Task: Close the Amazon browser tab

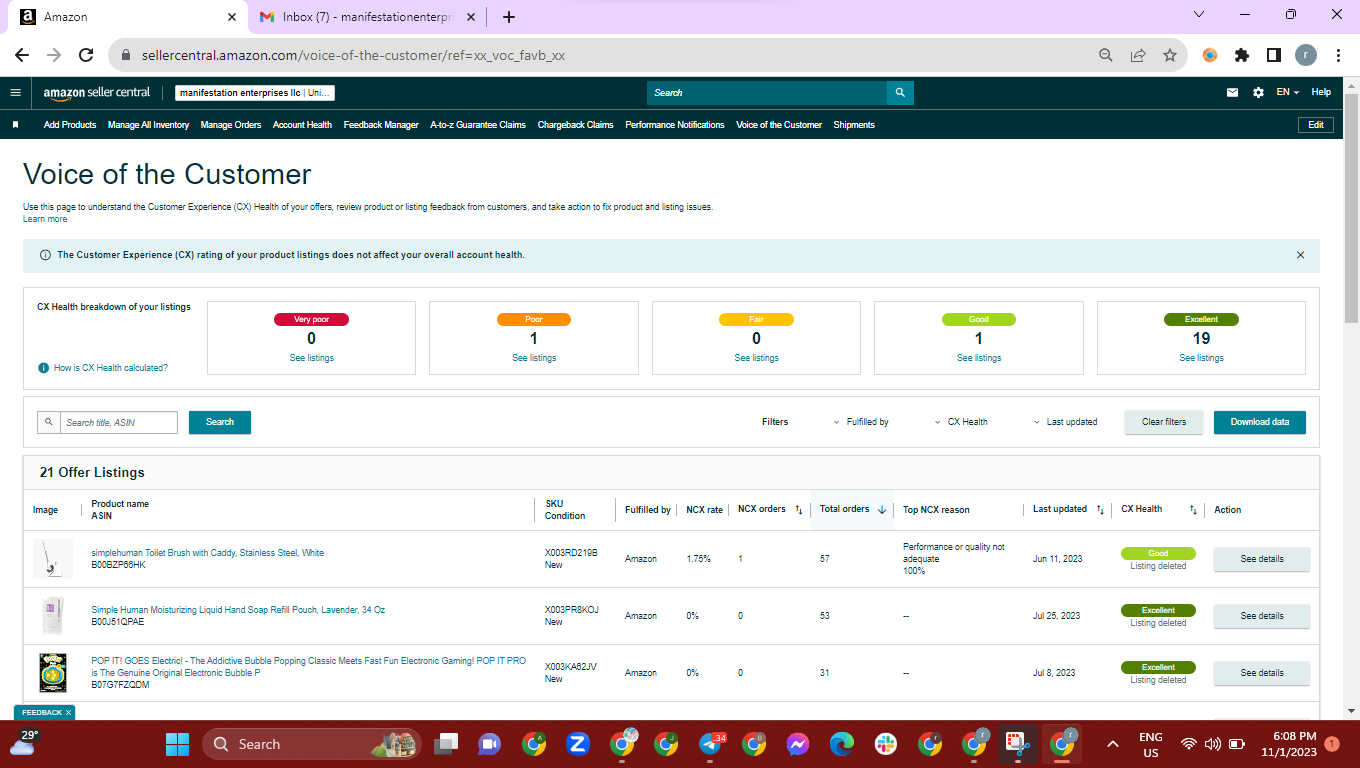Action: coord(232,17)
